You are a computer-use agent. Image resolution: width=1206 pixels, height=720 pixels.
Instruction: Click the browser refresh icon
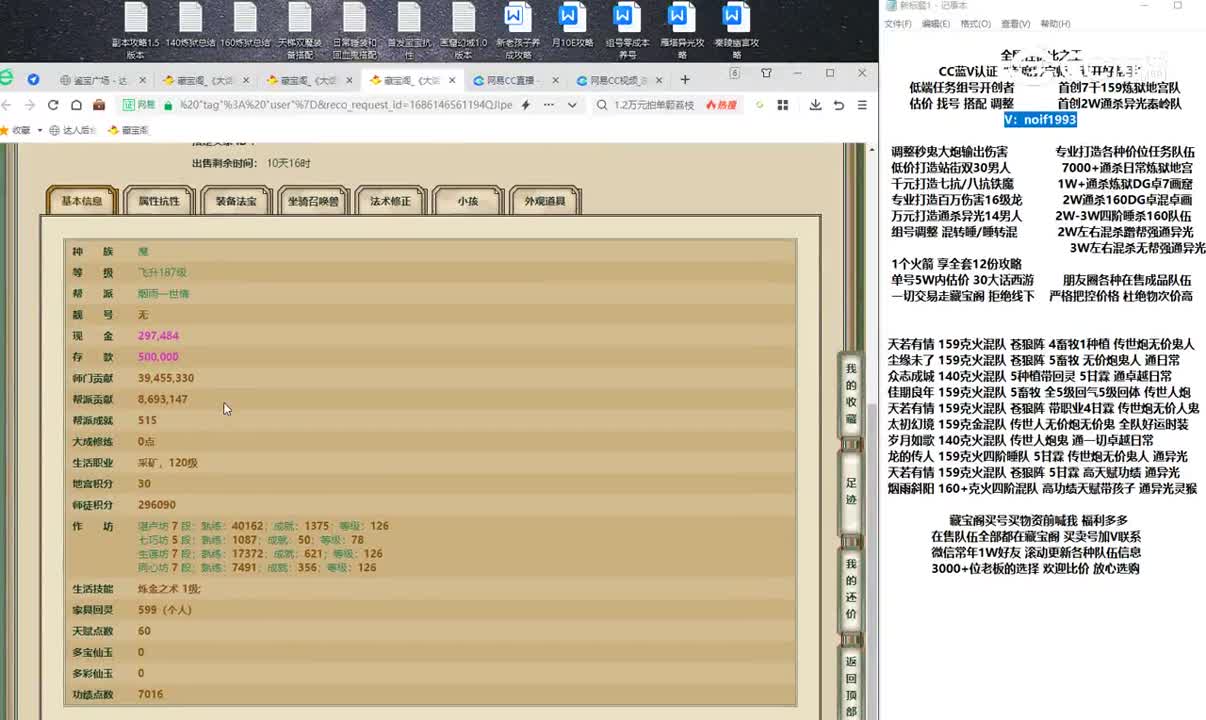click(x=53, y=105)
